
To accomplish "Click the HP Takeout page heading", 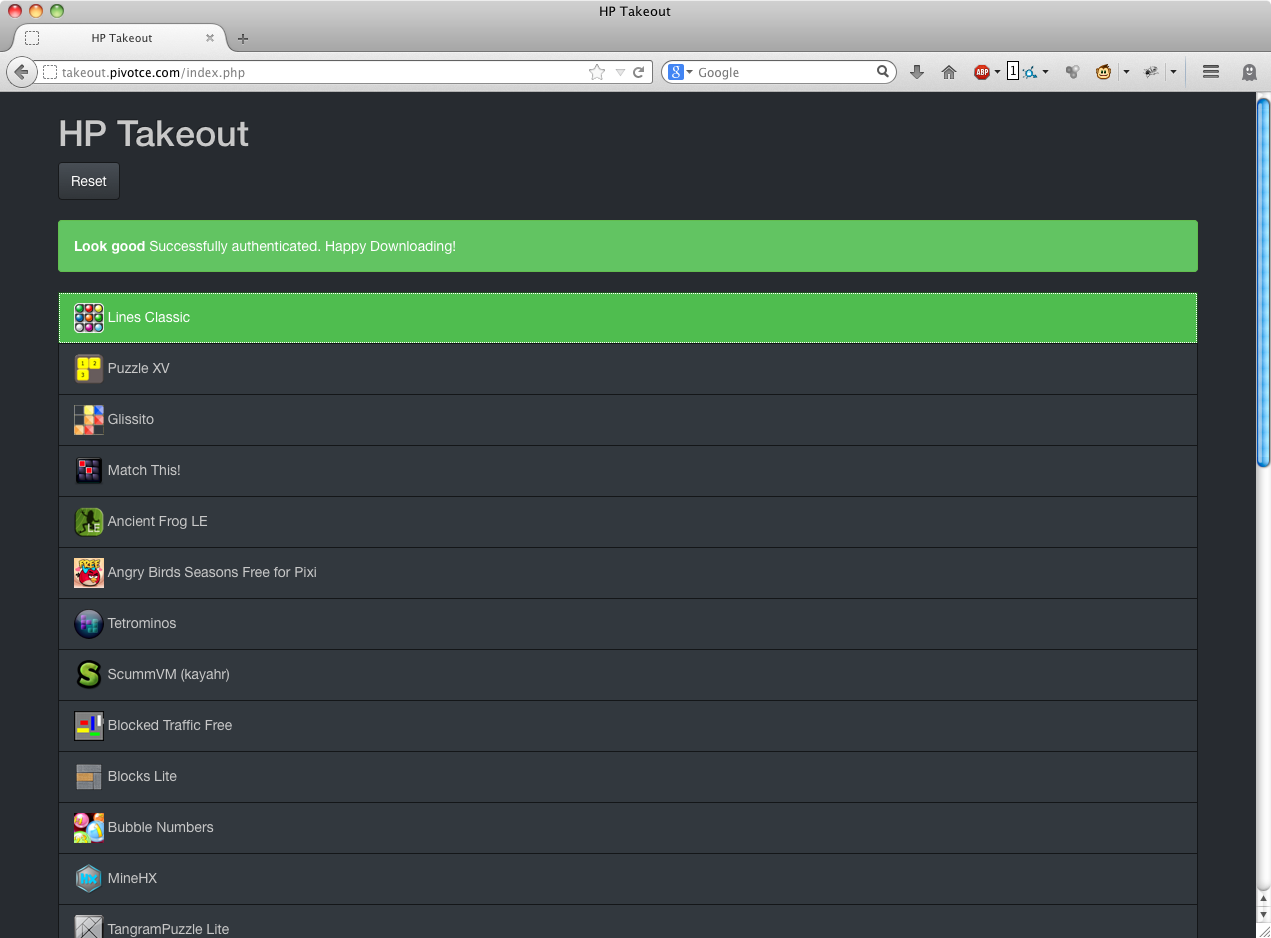I will (x=154, y=134).
